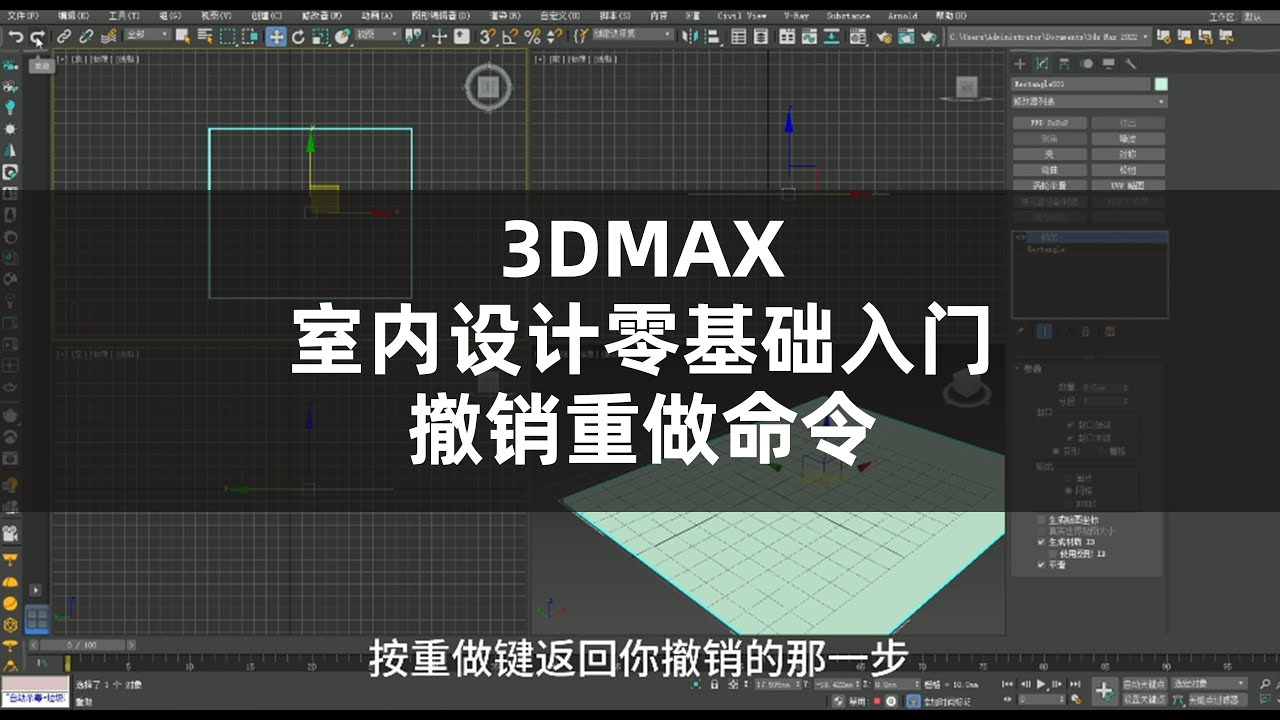Click the Mirror tool icon
1280x720 pixels.
tap(690, 36)
